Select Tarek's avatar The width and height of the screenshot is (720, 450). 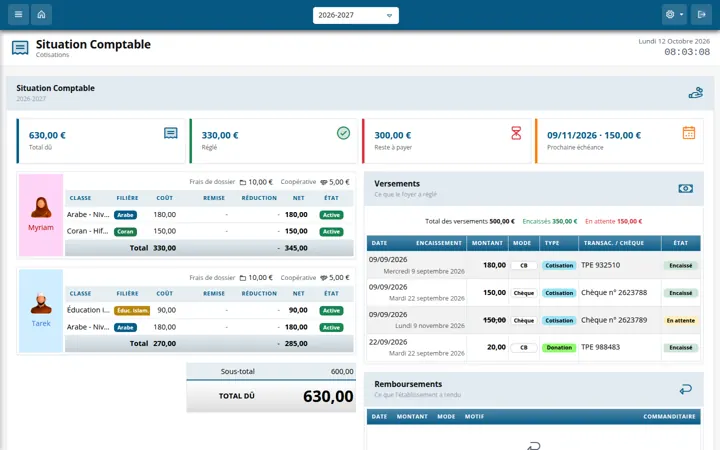[41, 303]
